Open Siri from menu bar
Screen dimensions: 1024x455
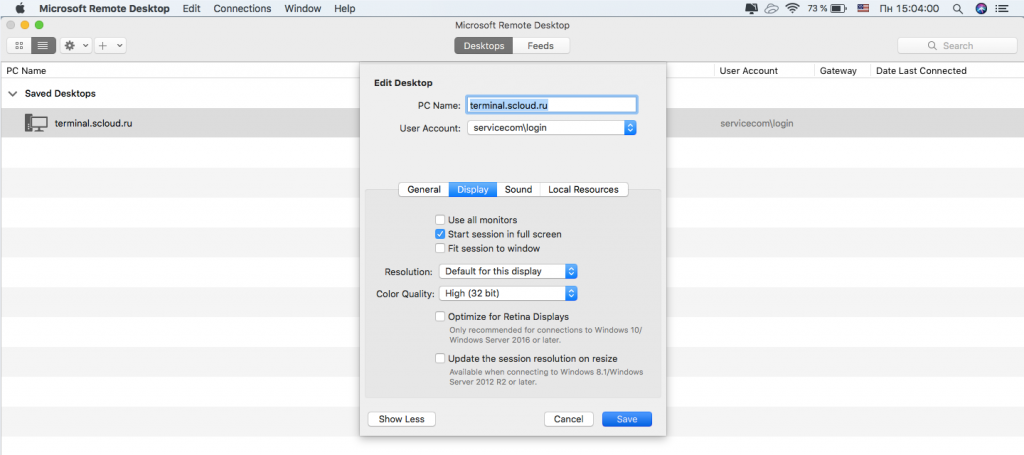[x=981, y=8]
